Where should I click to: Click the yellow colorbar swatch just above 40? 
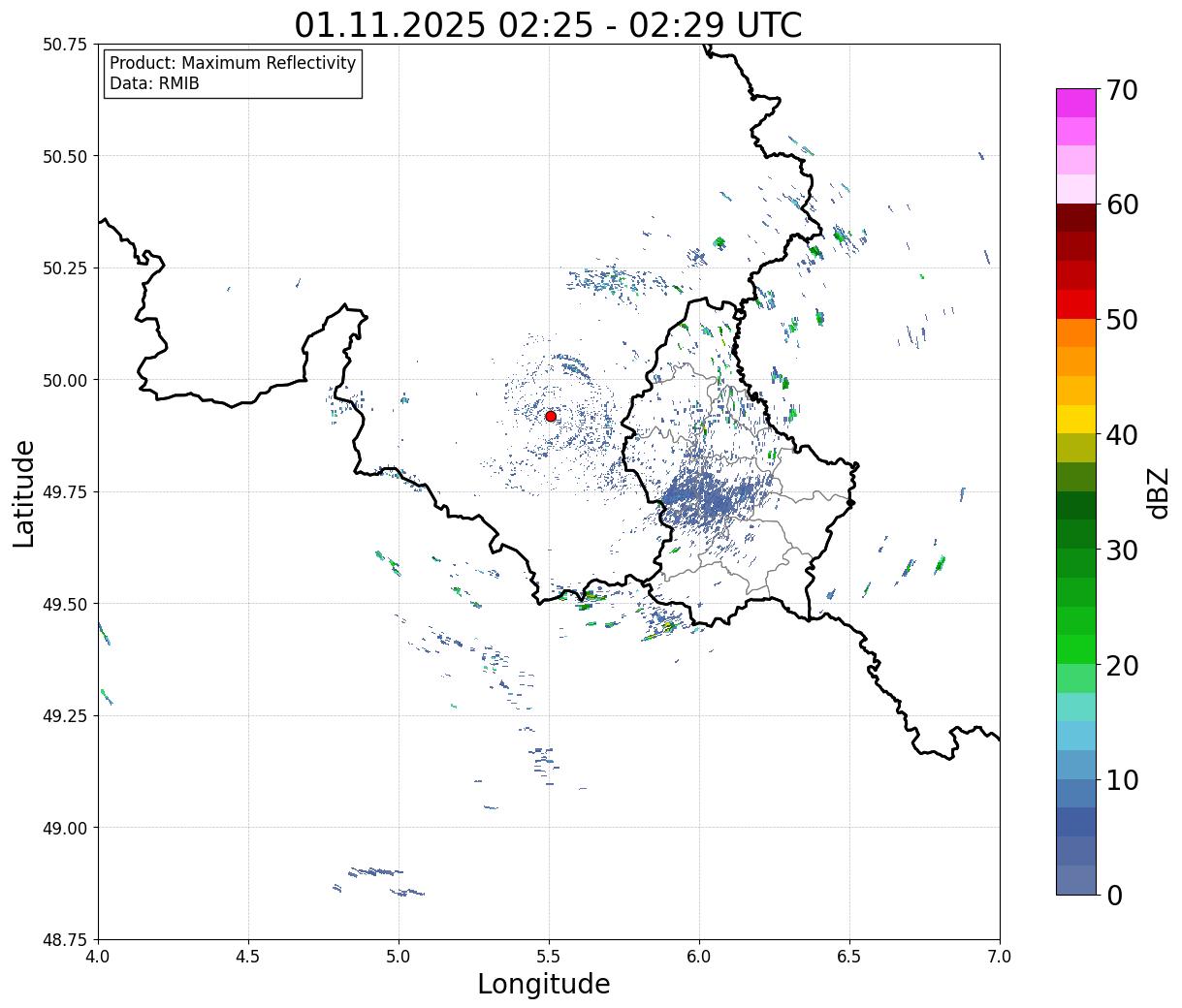click(x=1076, y=420)
